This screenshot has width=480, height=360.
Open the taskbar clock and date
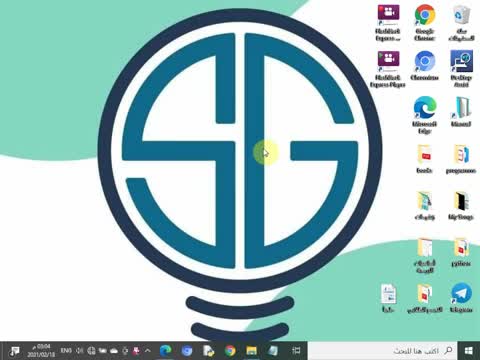coord(40,350)
